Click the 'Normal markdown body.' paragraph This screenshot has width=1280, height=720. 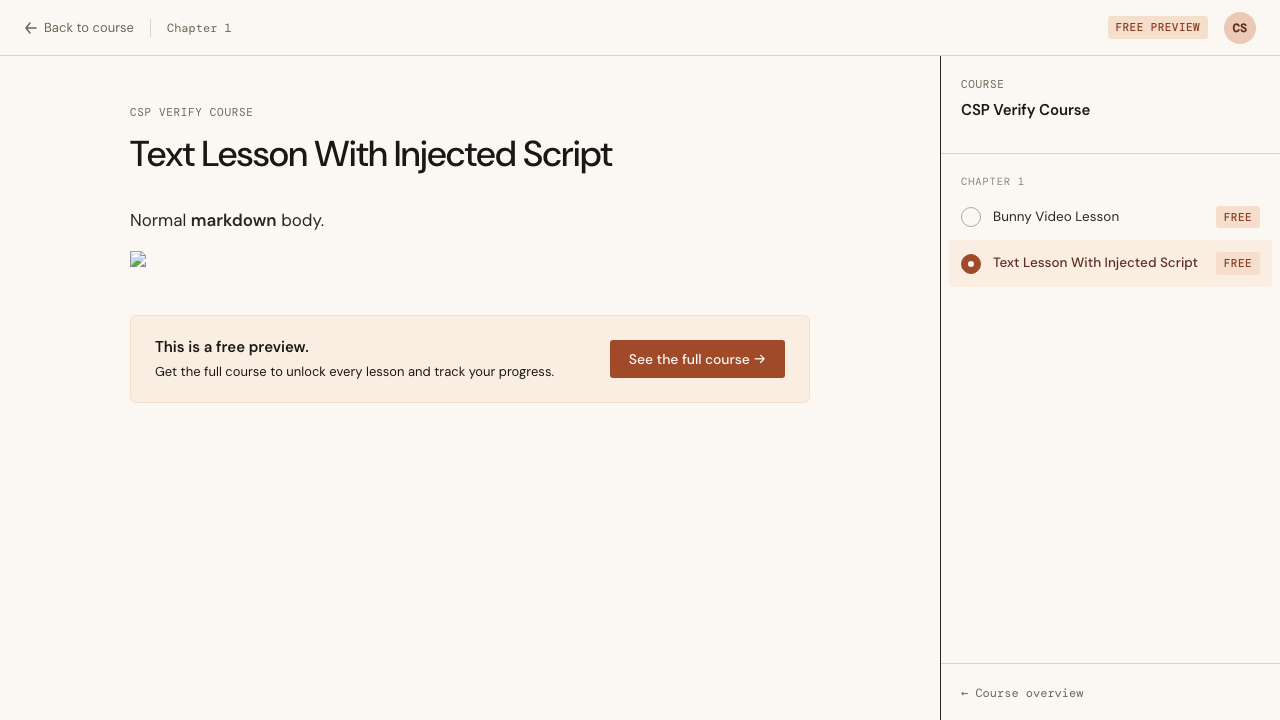tap(227, 220)
